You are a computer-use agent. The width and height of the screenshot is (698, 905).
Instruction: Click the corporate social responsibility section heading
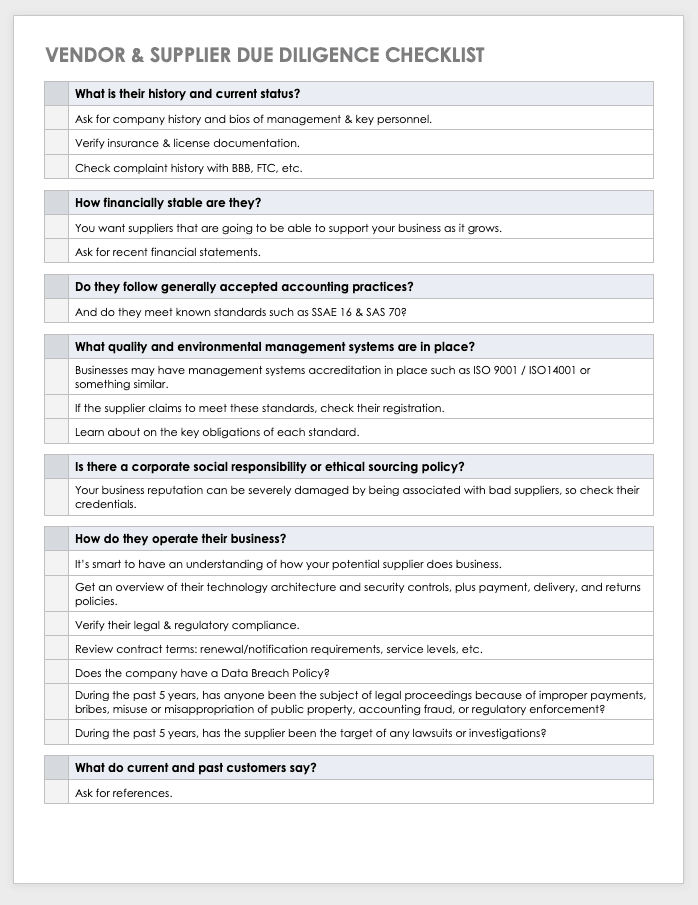[x=269, y=467]
